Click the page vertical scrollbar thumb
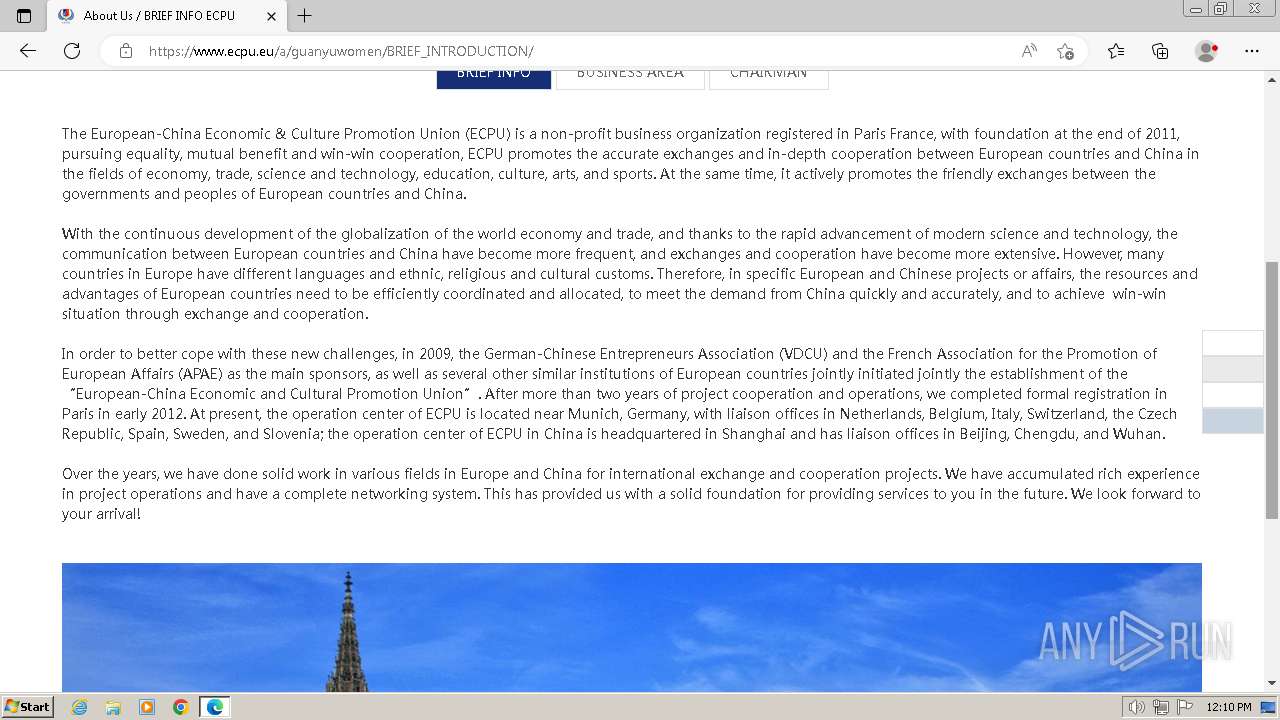1280x720 pixels. 1272,390
